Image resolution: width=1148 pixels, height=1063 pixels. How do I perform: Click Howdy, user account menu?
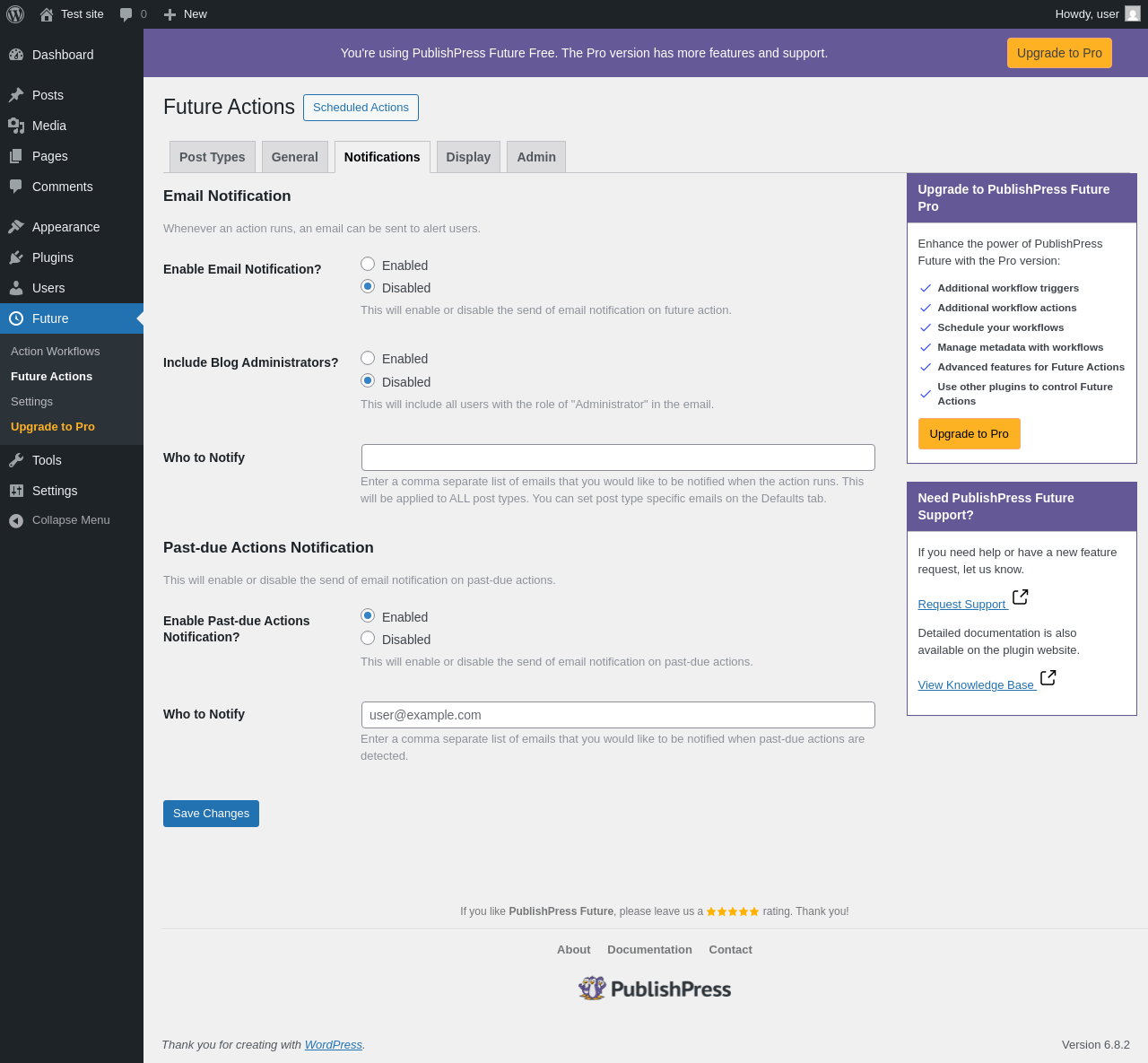tap(1098, 14)
